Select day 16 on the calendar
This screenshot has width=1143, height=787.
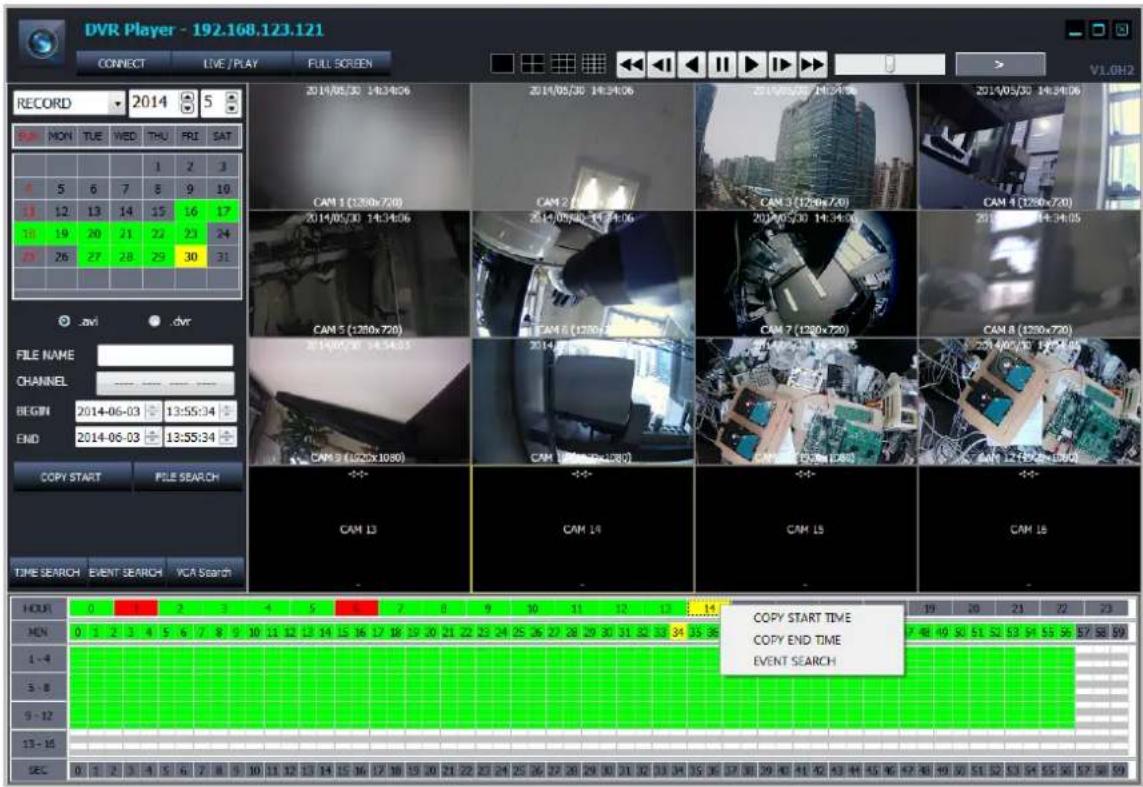pyautogui.click(x=191, y=211)
